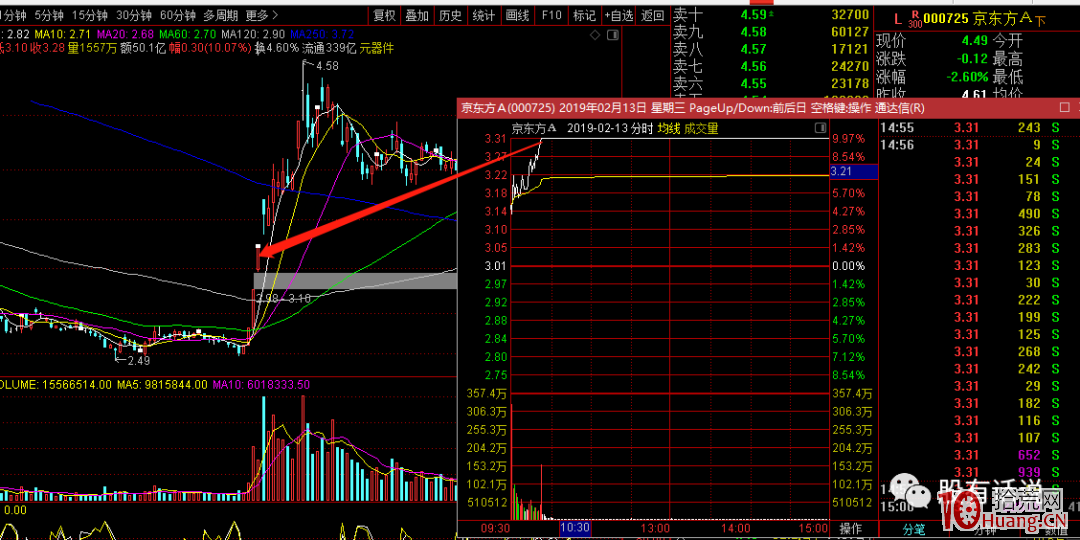Toggle the side panel icon in 分时 popup
The height and width of the screenshot is (540, 1080).
[x=820, y=128]
